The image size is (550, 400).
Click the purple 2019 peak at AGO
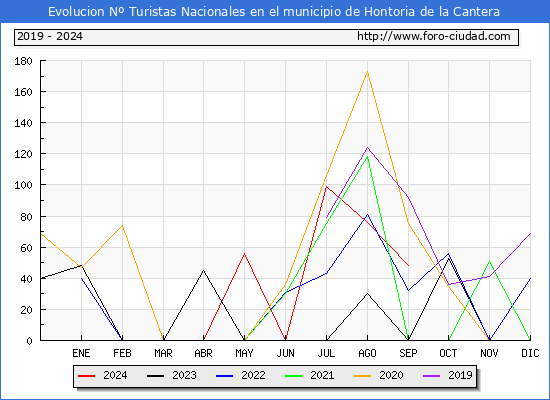coord(367,148)
